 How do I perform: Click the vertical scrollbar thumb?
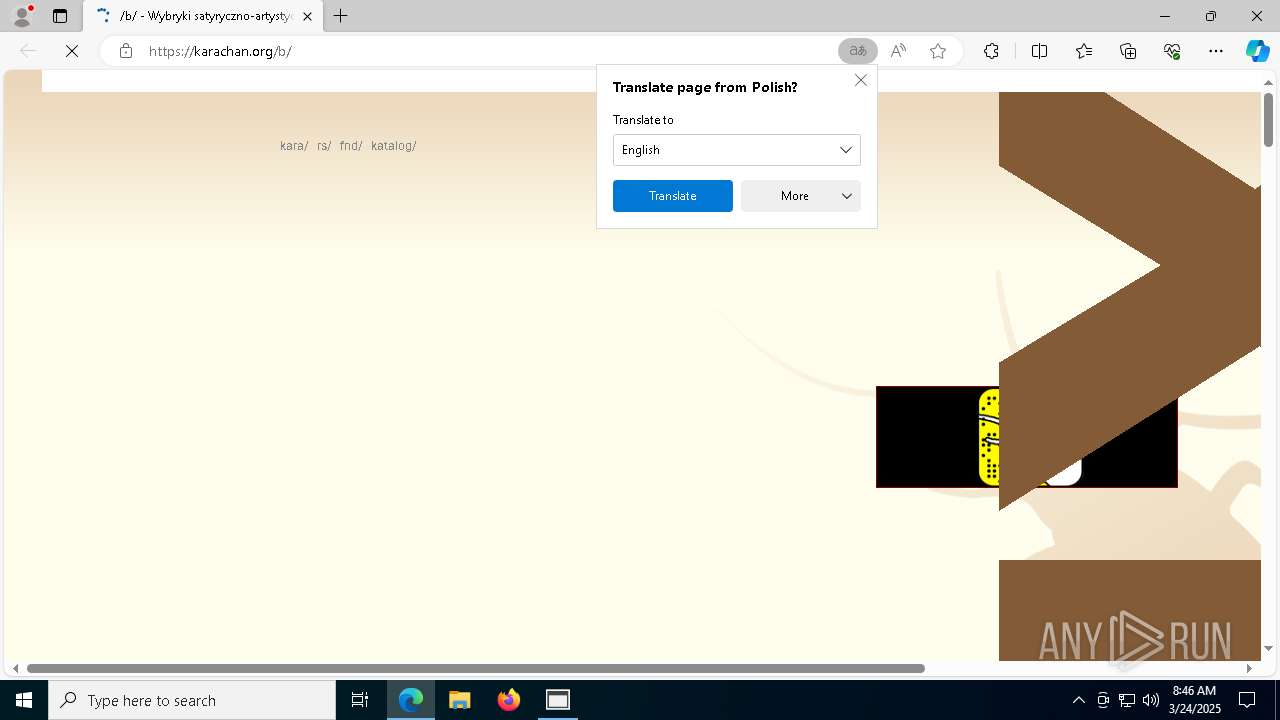tap(1268, 120)
